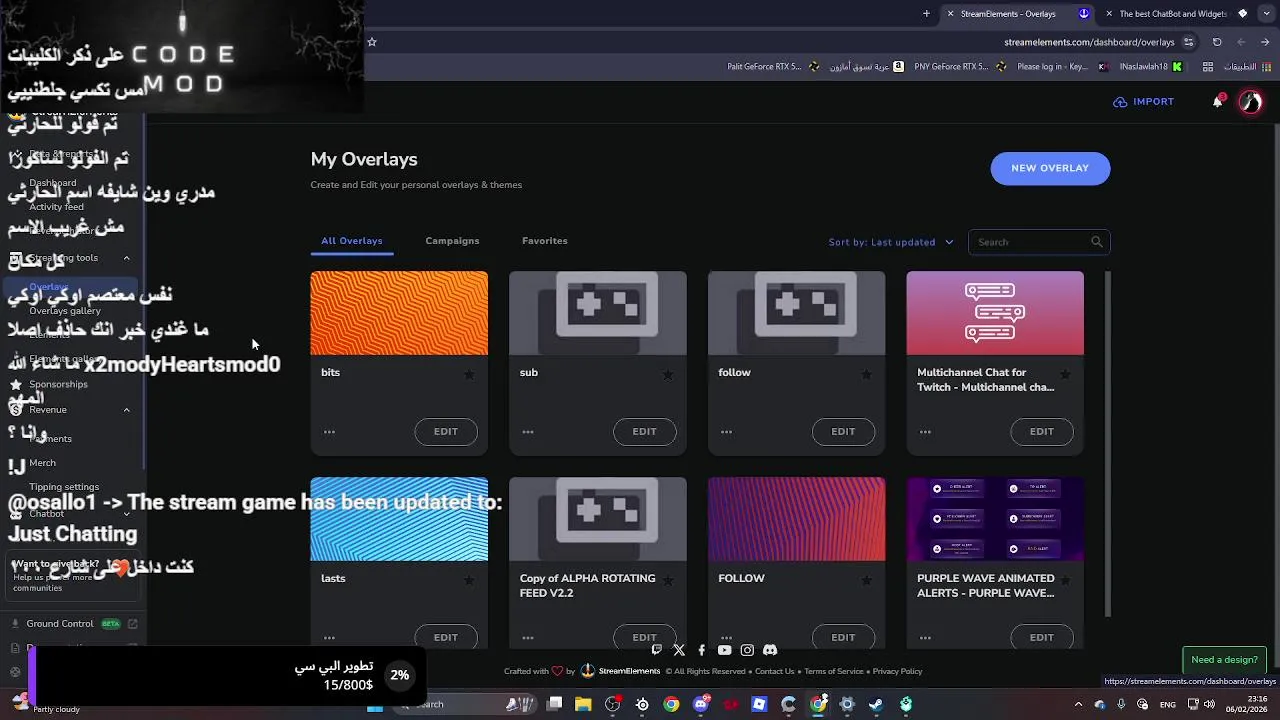
Task: Open the X (Twitter) footer icon
Action: point(679,650)
